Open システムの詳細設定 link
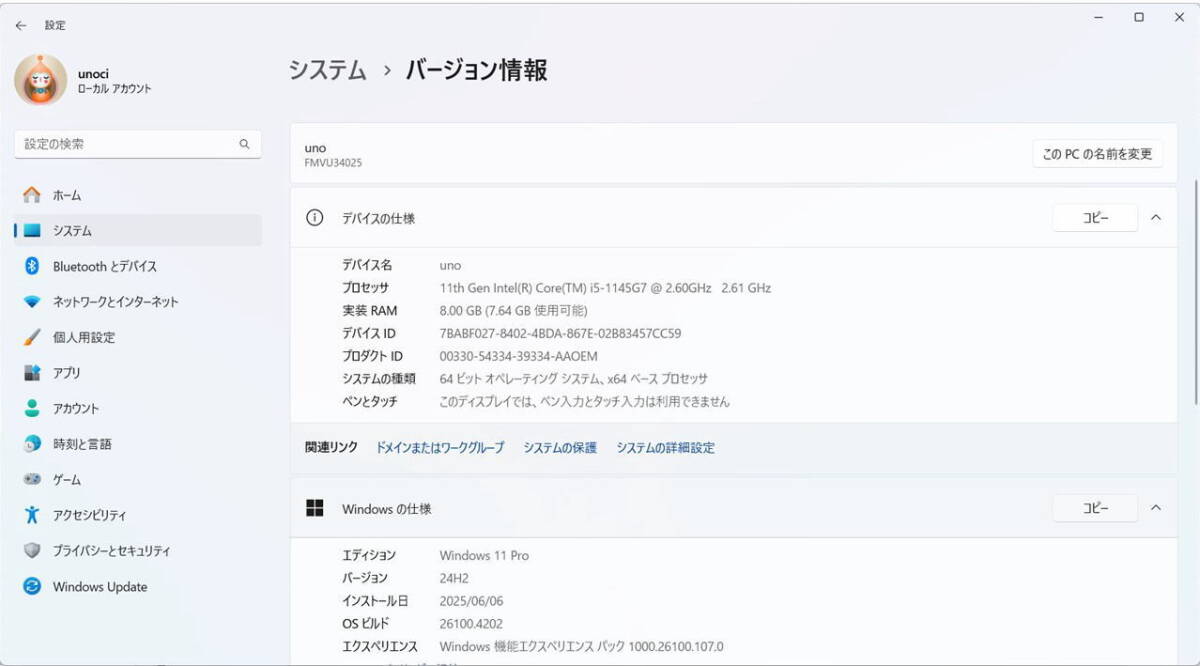Image resolution: width=1200 pixels, height=666 pixels. [666, 448]
